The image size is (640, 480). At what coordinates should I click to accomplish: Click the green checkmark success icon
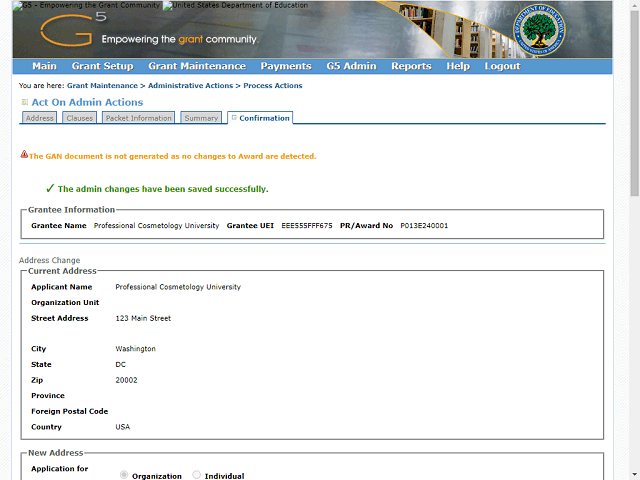50,188
